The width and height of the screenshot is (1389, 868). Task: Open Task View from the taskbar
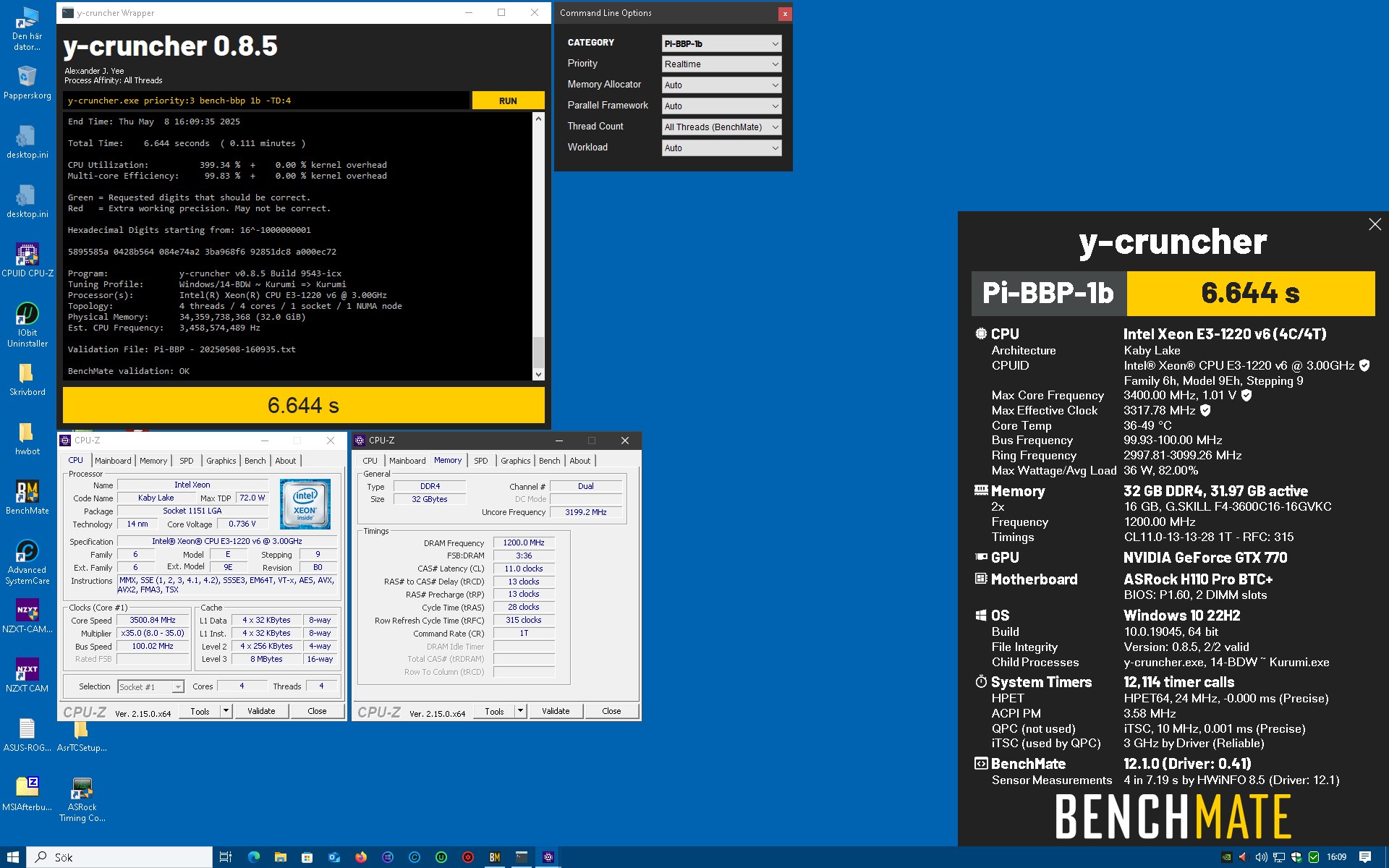tap(226, 857)
